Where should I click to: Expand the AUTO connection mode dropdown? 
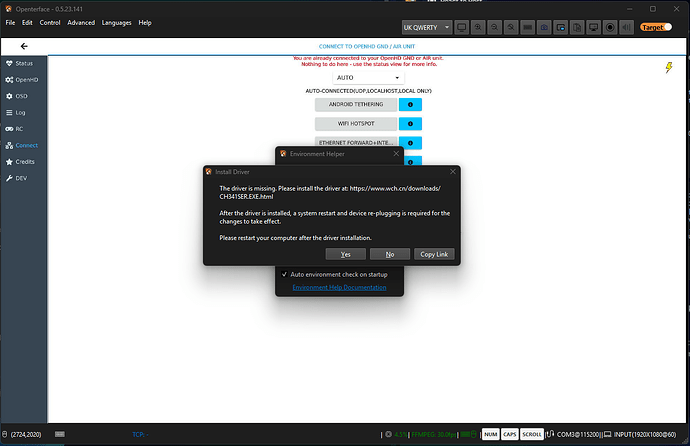pos(368,78)
